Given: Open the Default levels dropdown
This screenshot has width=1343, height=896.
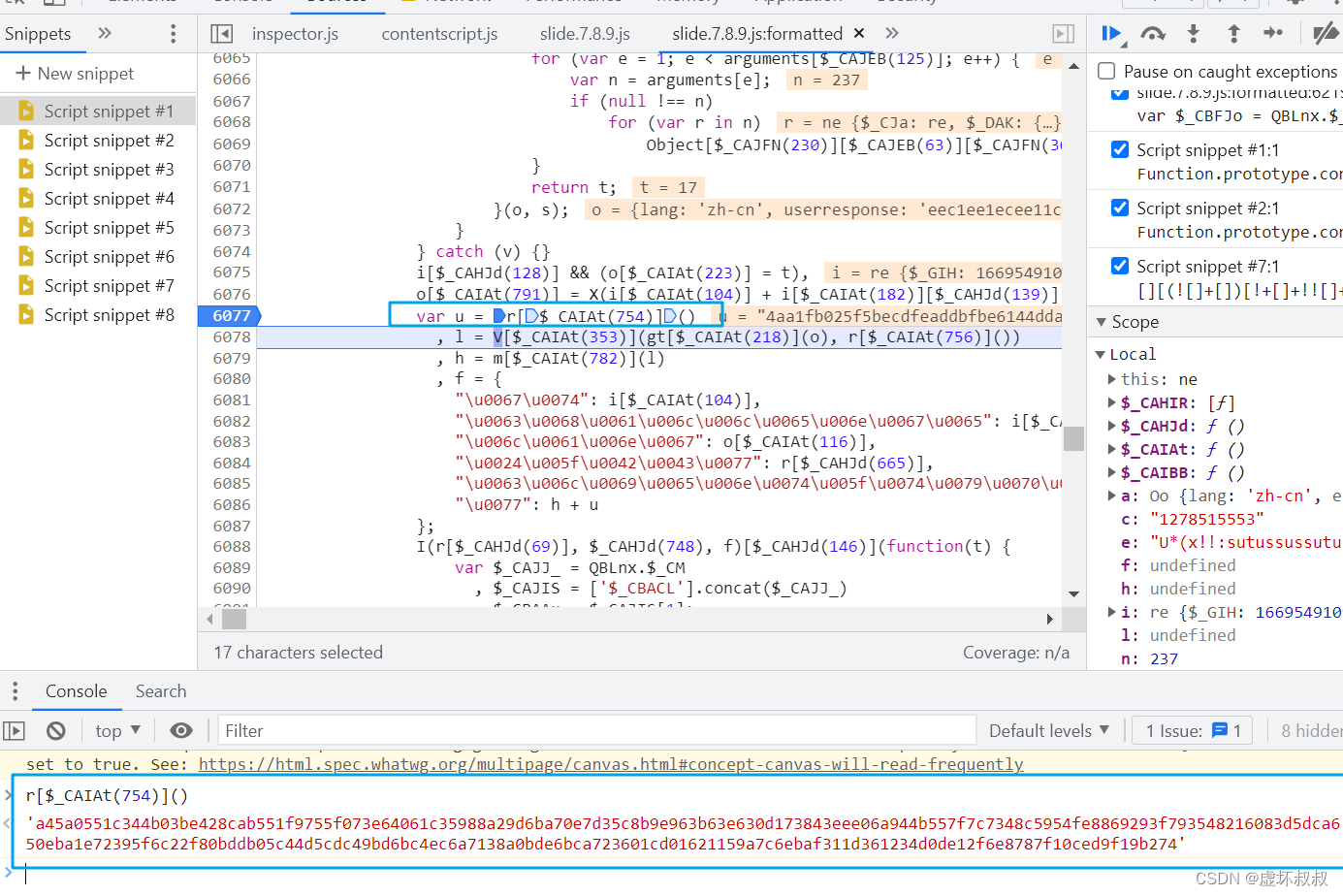Looking at the screenshot, I should (x=1049, y=730).
